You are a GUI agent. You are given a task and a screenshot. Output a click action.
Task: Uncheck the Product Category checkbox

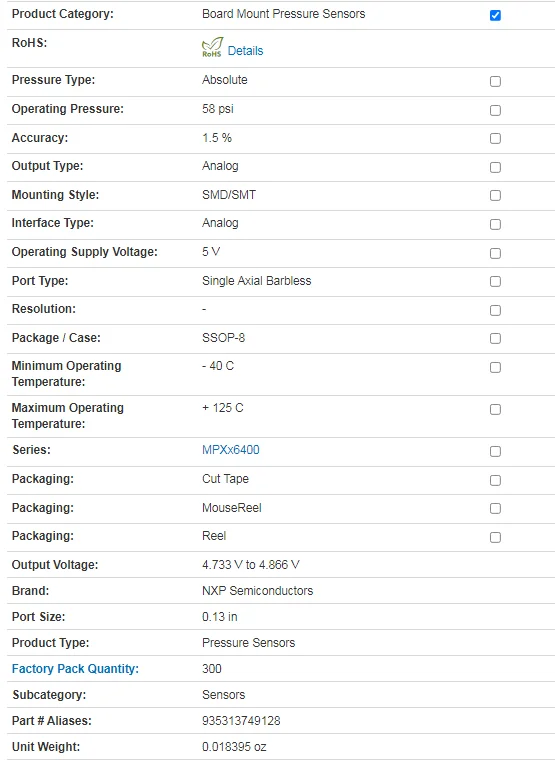495,16
